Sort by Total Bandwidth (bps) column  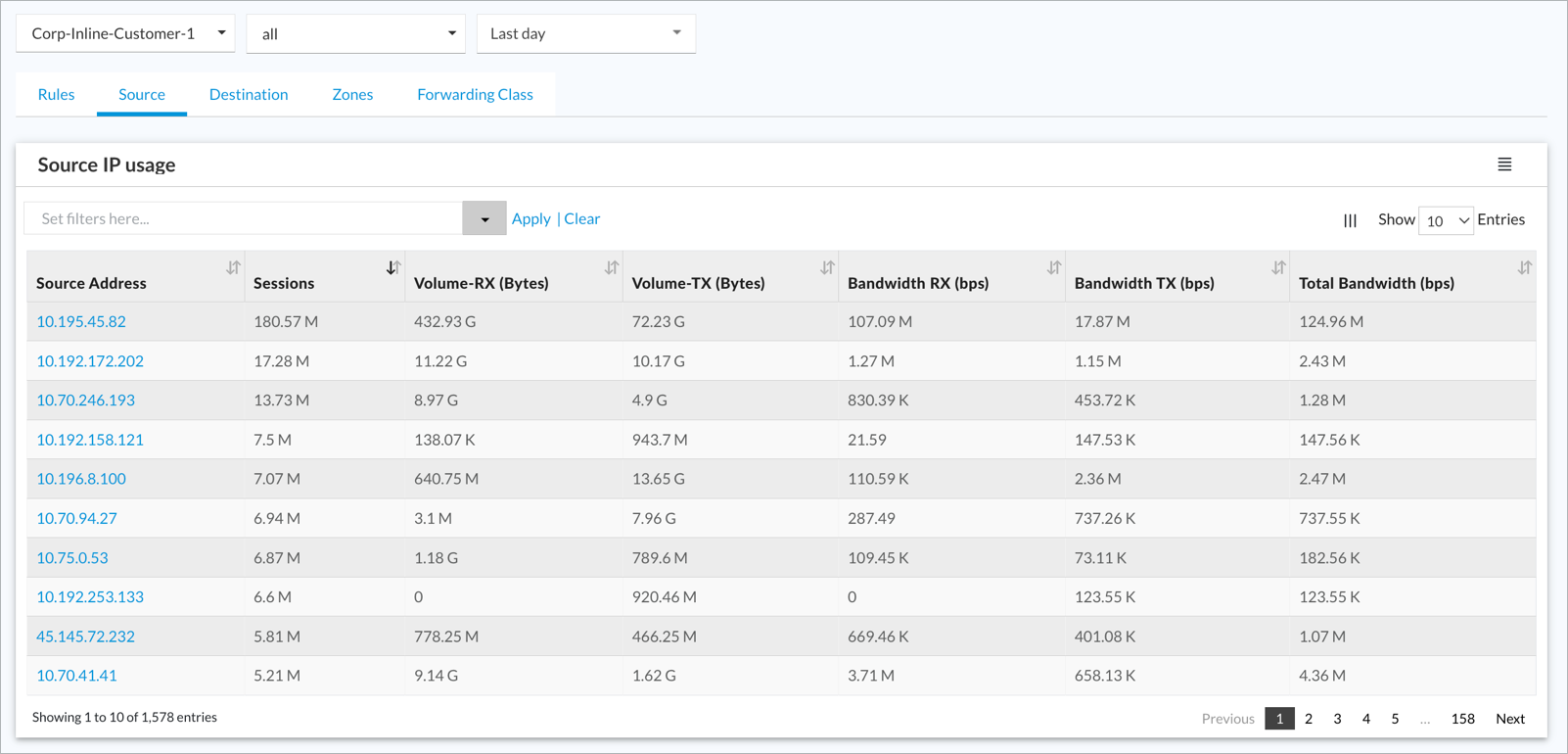(1524, 267)
